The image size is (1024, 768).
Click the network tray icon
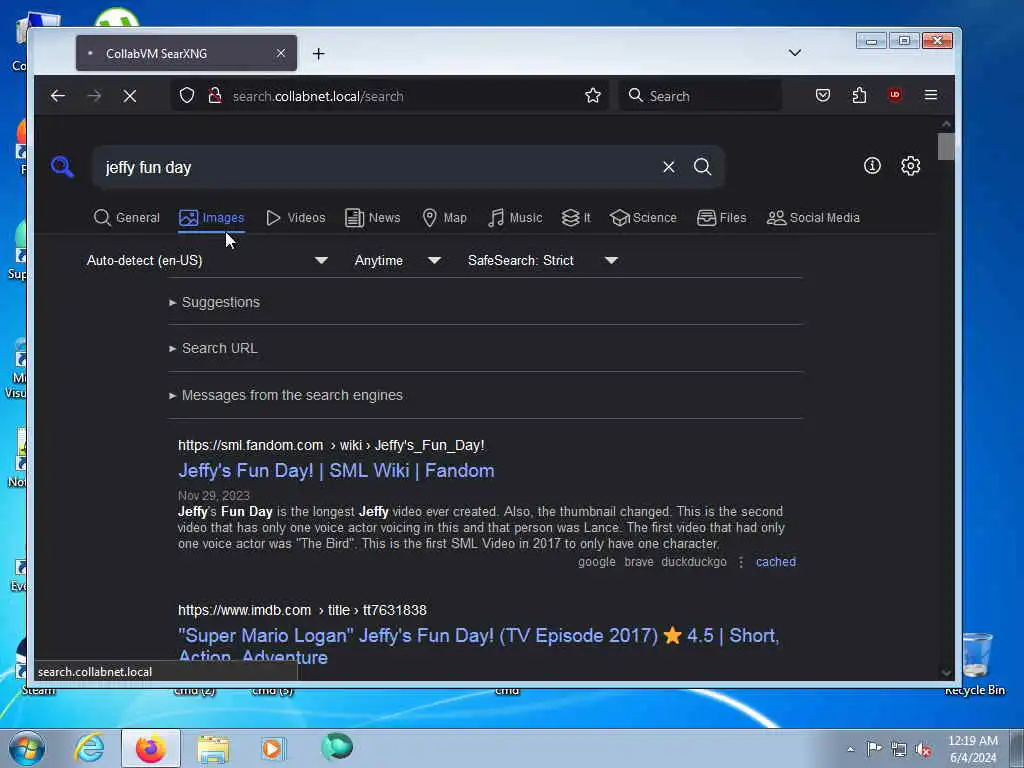(x=899, y=749)
